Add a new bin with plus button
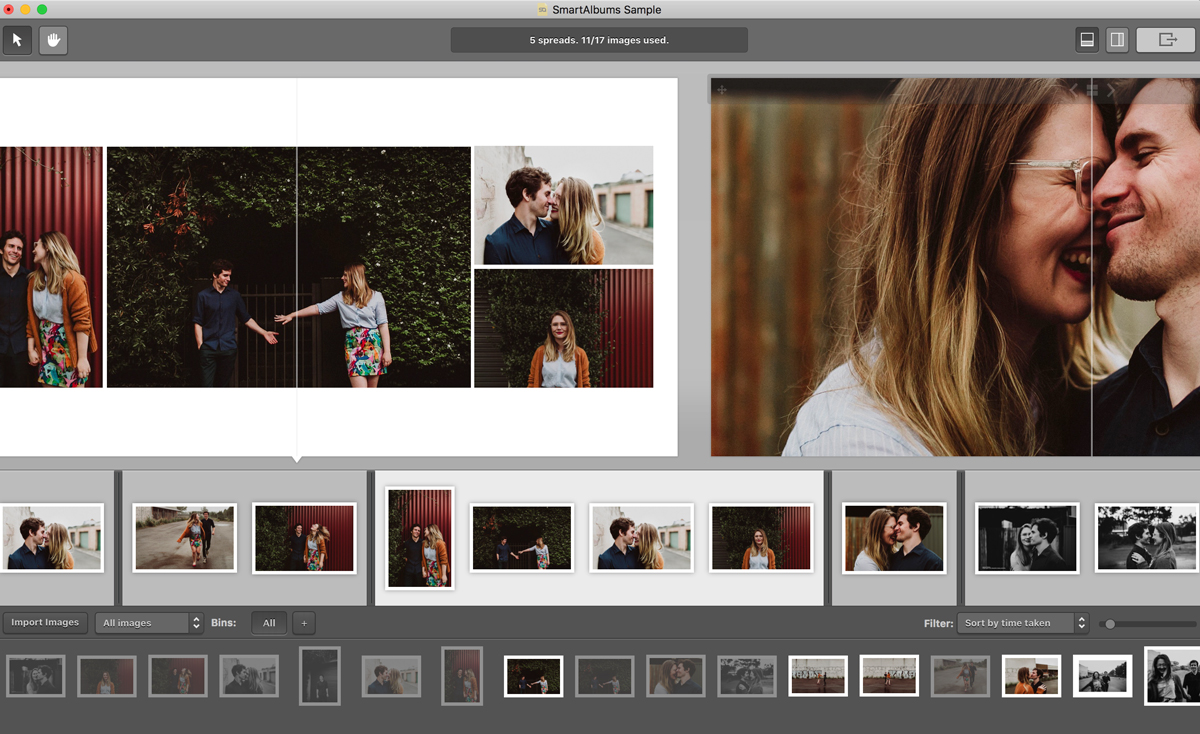This screenshot has height=734, width=1200. point(304,623)
